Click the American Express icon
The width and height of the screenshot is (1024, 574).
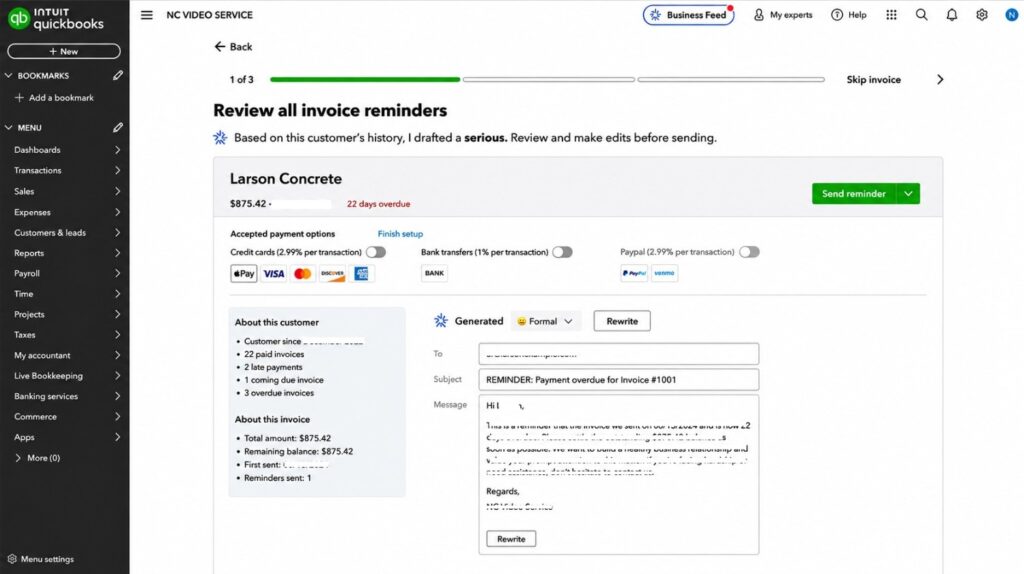361,274
